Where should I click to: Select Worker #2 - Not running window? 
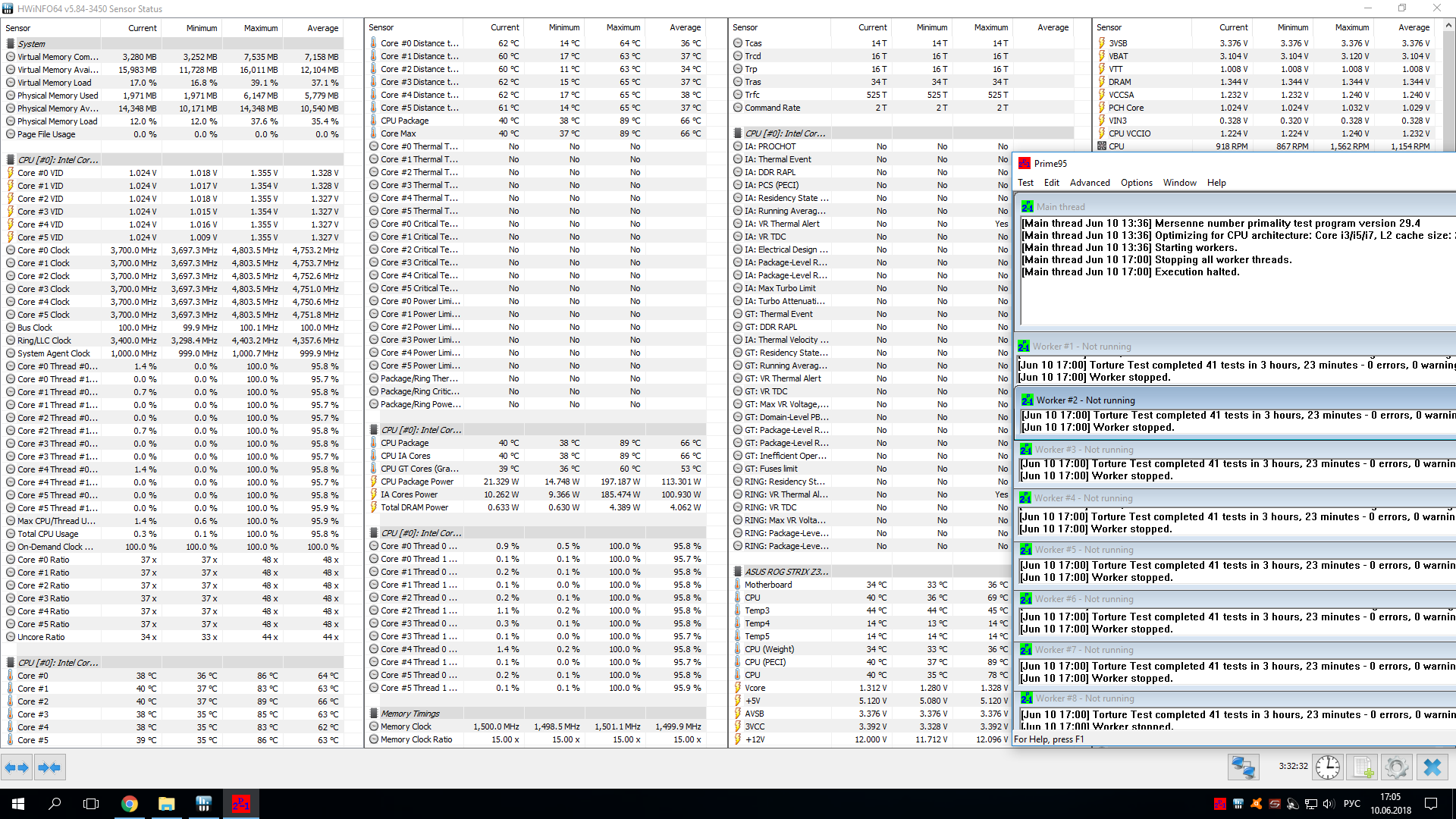pyautogui.click(x=1085, y=400)
